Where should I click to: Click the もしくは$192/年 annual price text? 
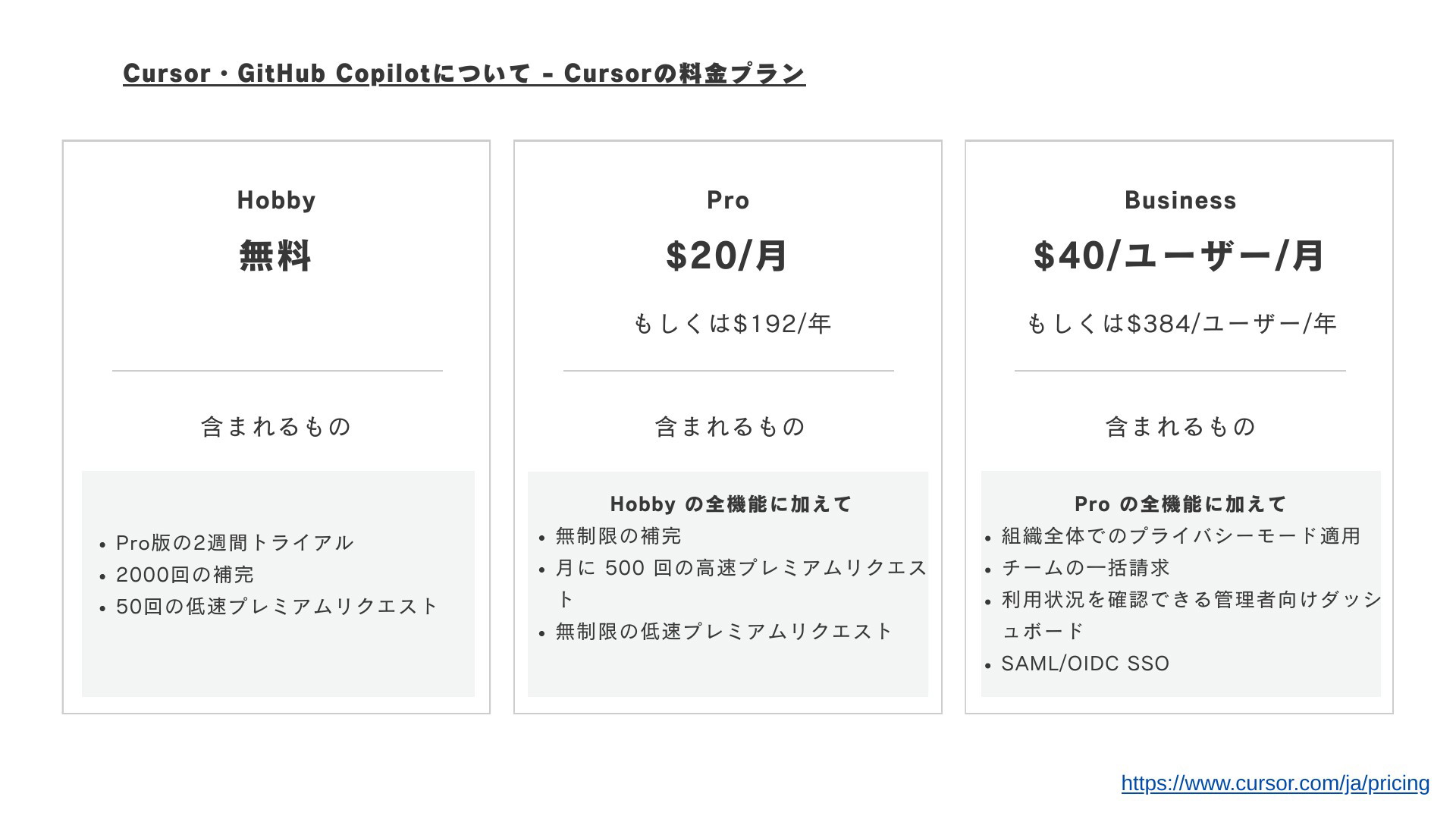tap(732, 324)
